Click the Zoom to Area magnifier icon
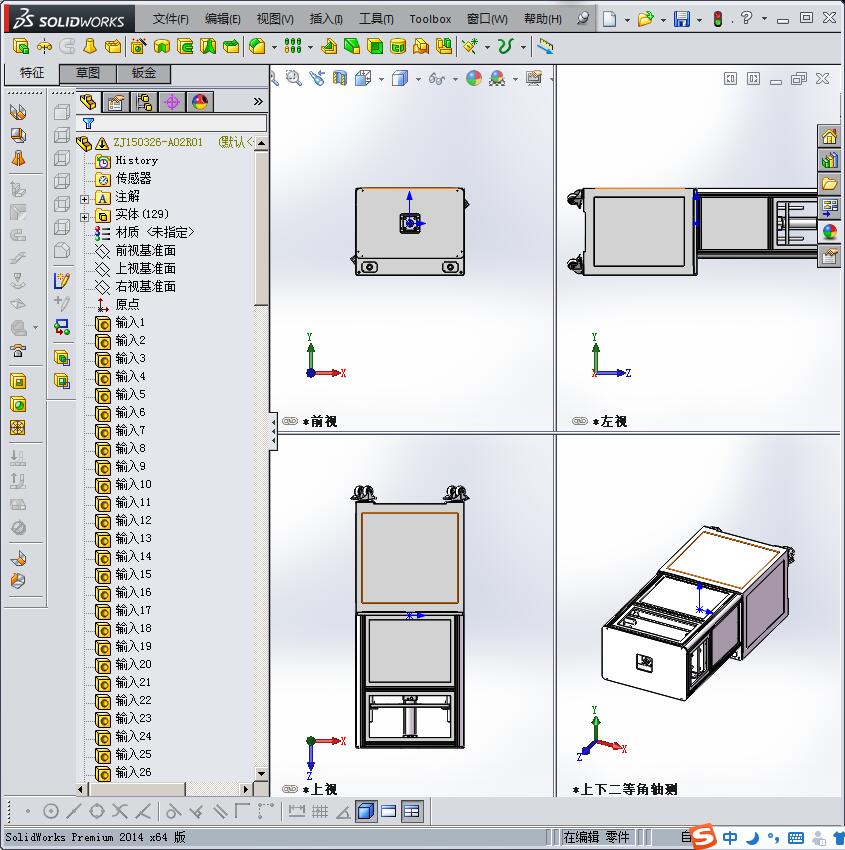The width and height of the screenshot is (845, 850). tap(294, 79)
